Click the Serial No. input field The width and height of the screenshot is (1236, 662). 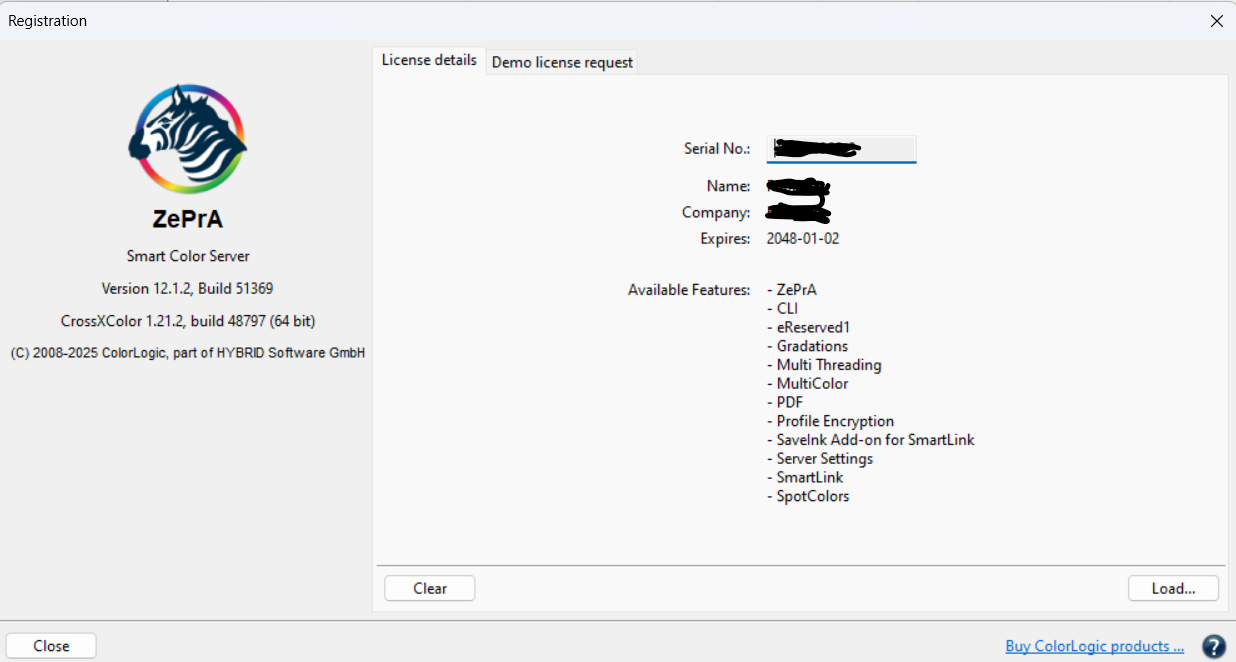point(841,148)
